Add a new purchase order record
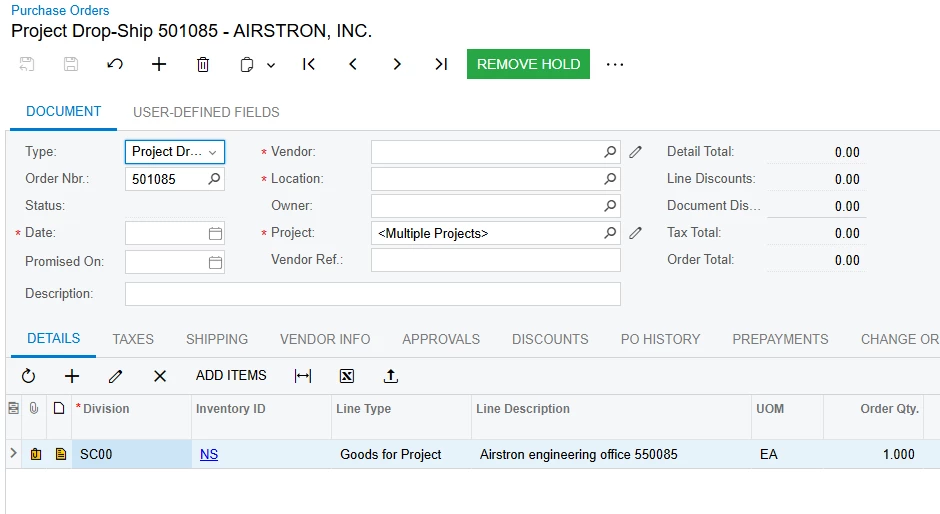This screenshot has width=940, height=514. [159, 64]
